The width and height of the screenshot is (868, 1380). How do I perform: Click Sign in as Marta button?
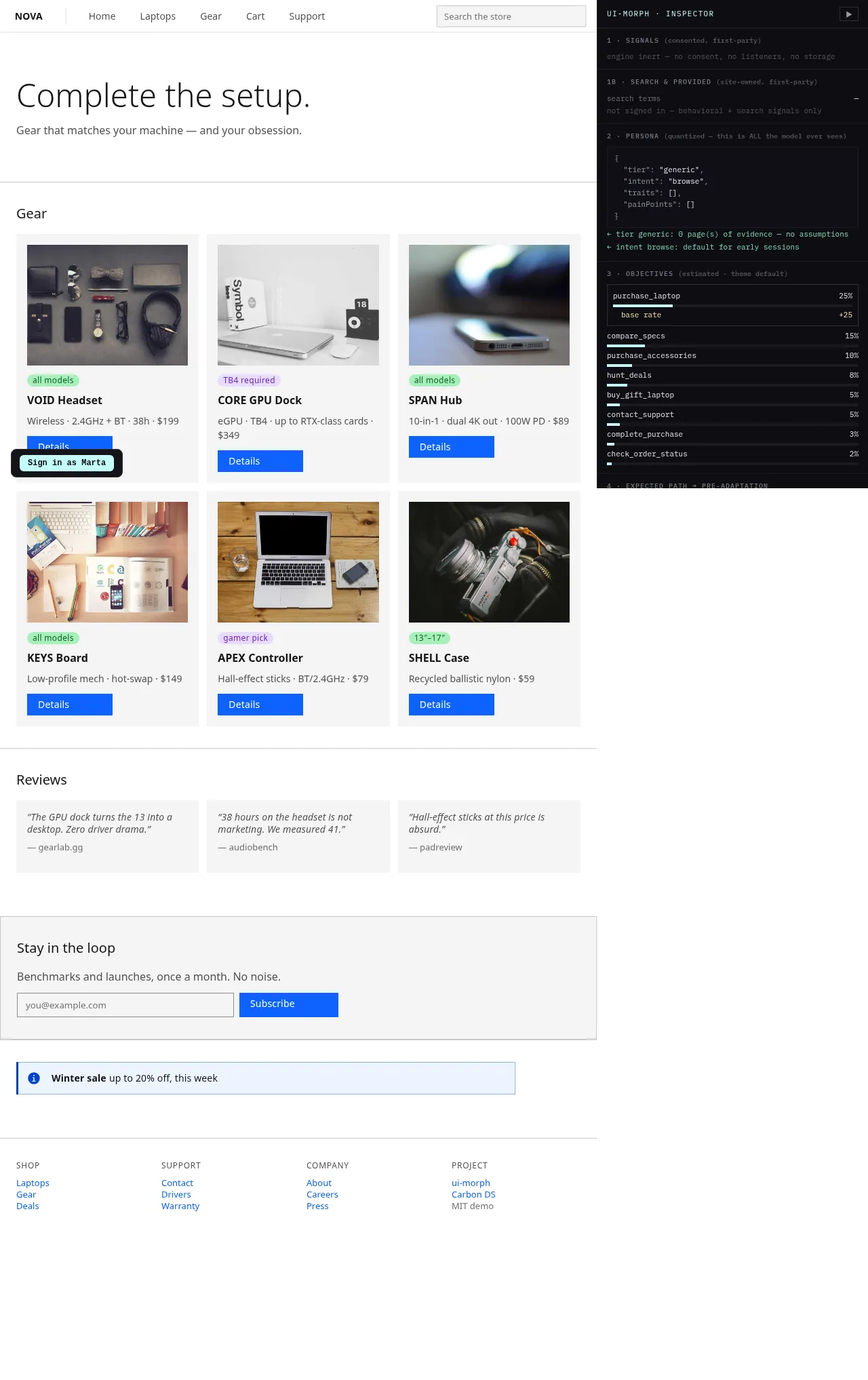[x=66, y=462]
